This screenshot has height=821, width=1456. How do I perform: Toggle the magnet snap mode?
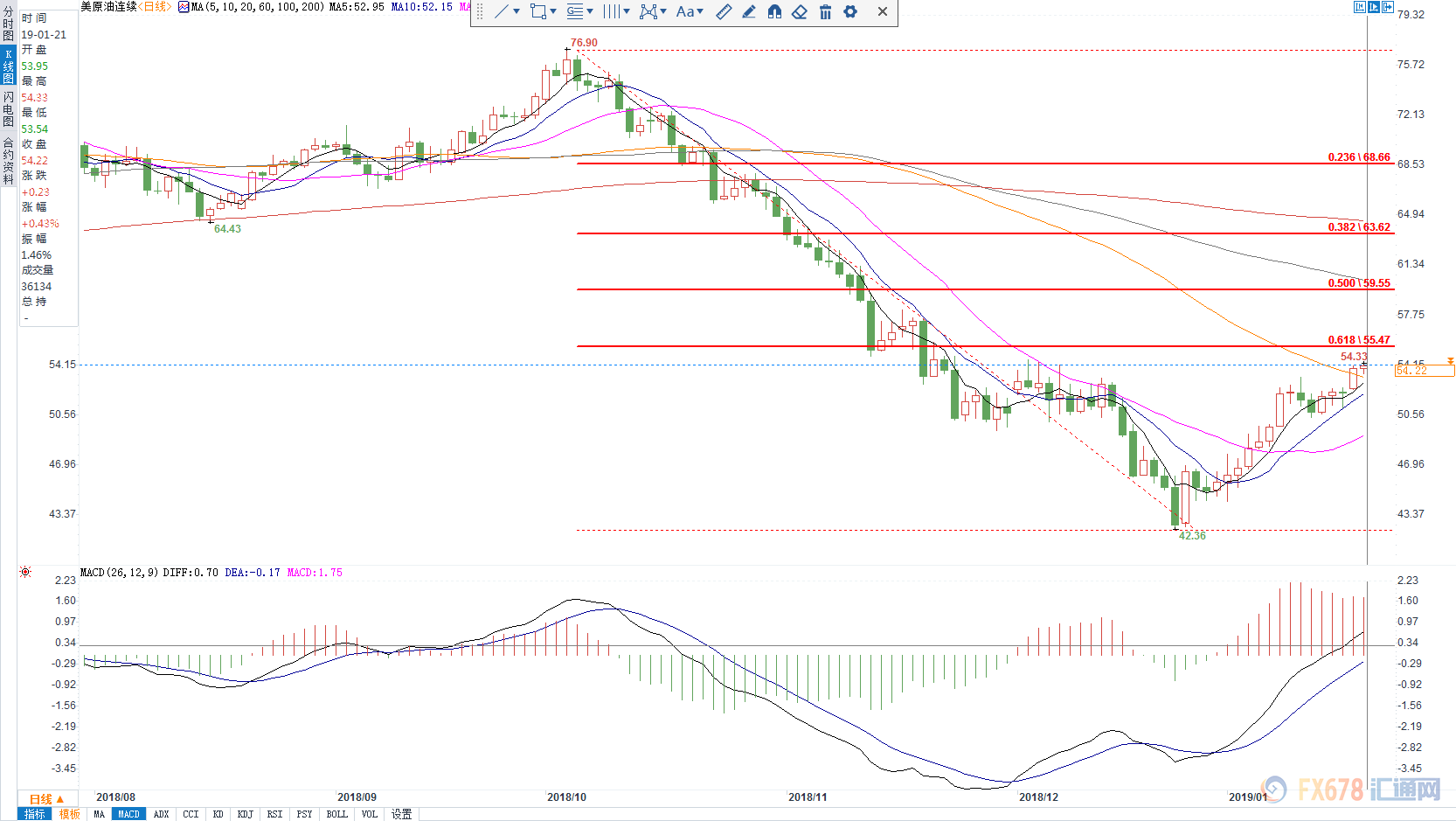pos(774,11)
